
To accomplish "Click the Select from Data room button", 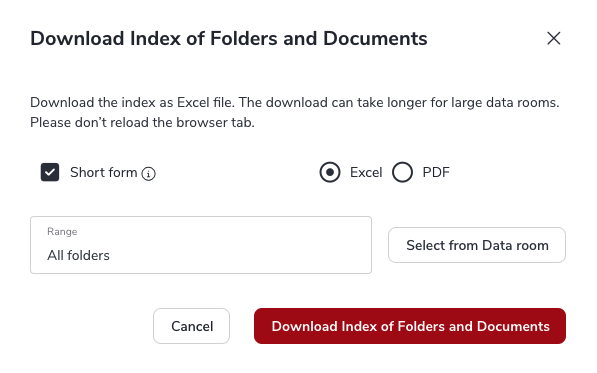I will click(477, 245).
